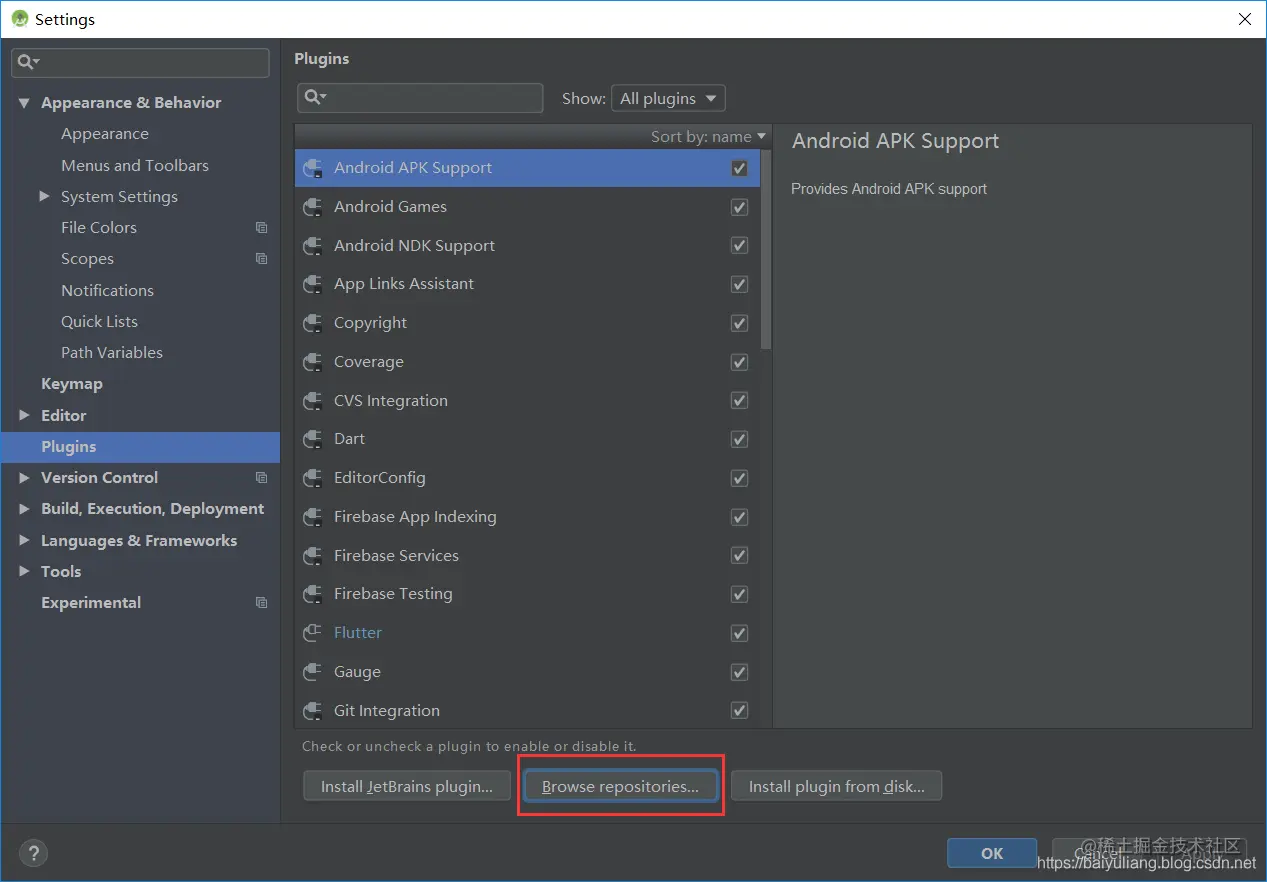The height and width of the screenshot is (882, 1267).
Task: Disable the Firebase Services checkbox
Action: click(x=740, y=556)
